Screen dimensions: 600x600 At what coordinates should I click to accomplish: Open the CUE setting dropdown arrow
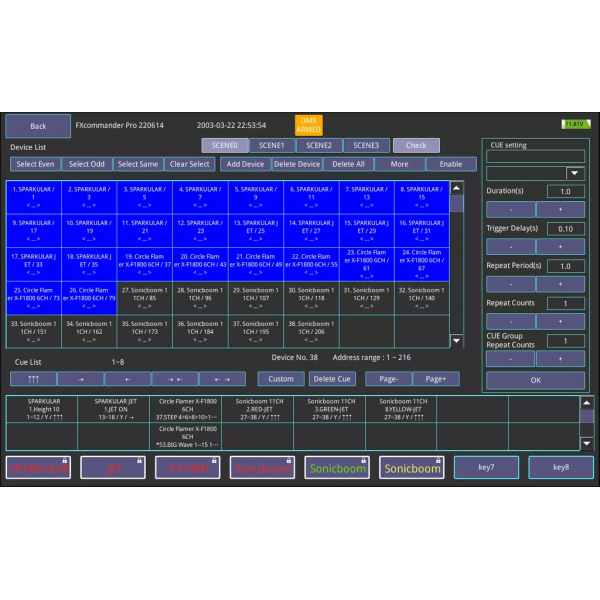574,173
